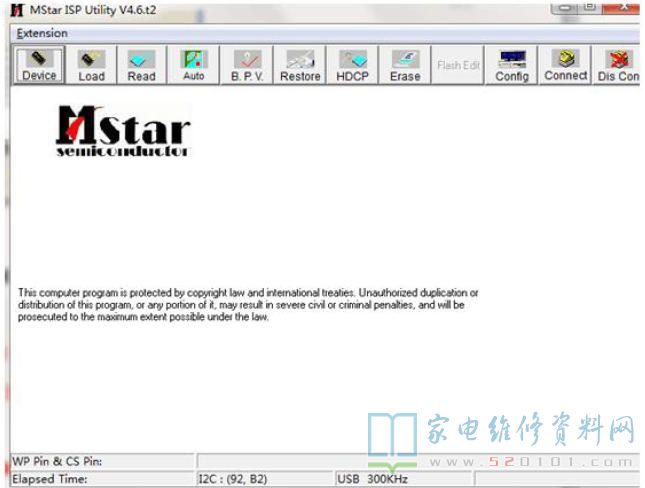Click the MStar ISP Utility title bar icon
The height and width of the screenshot is (488, 645).
point(17,10)
